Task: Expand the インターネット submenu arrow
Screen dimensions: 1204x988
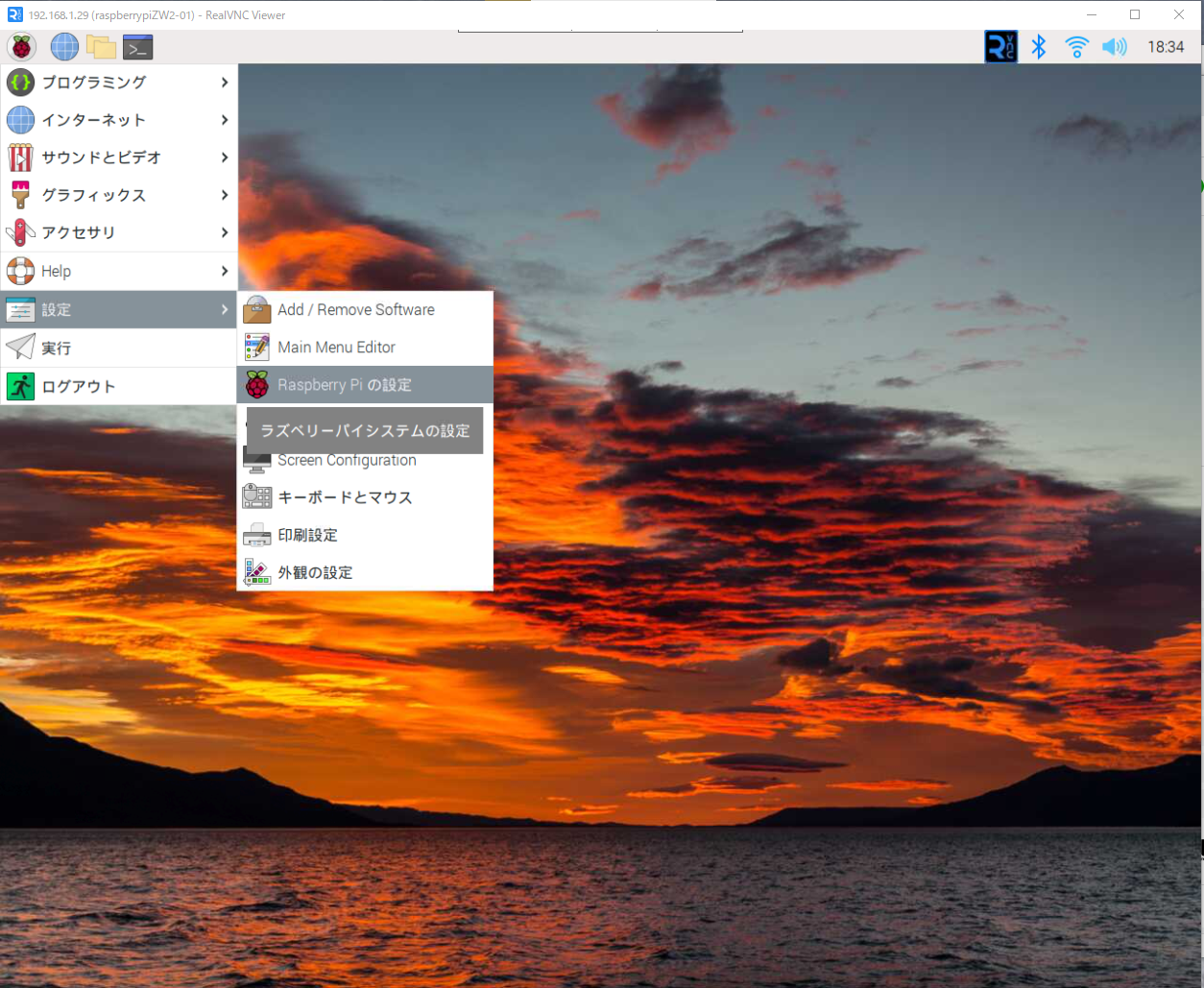Action: [x=225, y=120]
